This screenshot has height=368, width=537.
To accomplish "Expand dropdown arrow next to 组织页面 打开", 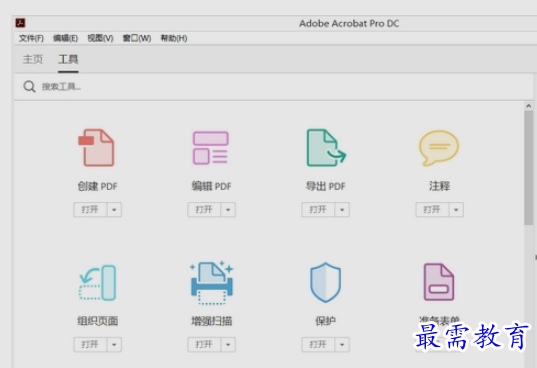I will (x=114, y=344).
